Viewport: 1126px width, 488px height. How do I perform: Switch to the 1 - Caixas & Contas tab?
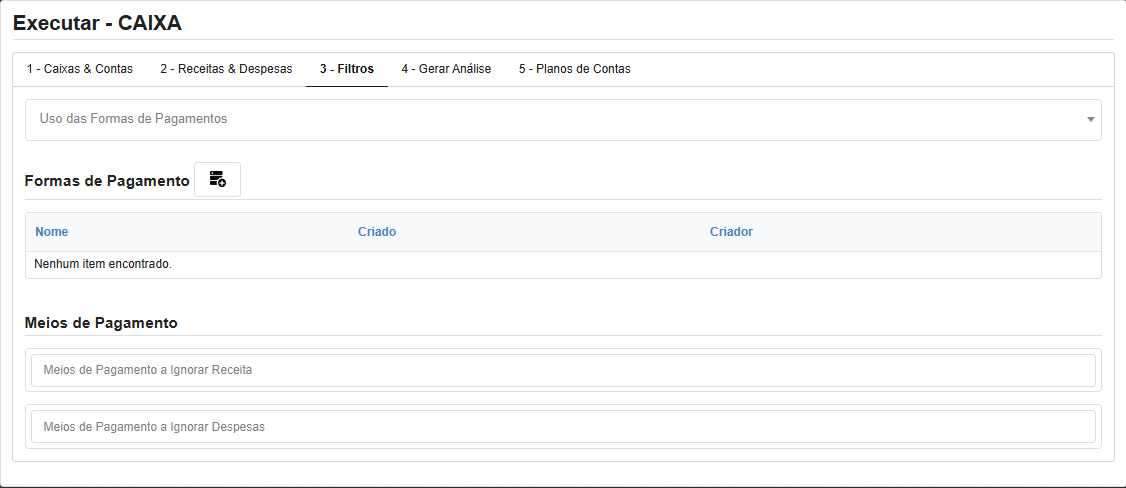[x=80, y=69]
